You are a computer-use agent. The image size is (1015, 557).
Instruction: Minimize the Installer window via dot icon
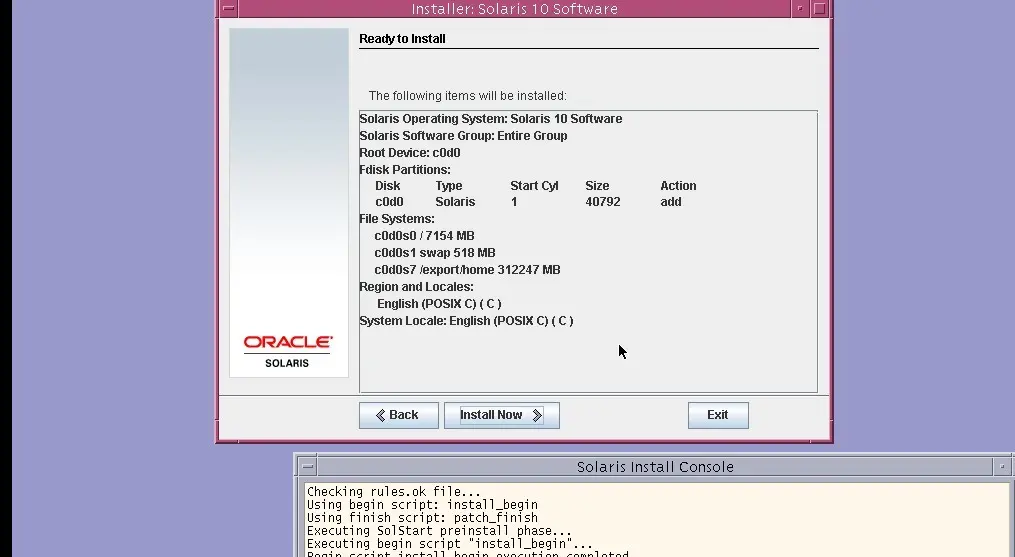[800, 8]
